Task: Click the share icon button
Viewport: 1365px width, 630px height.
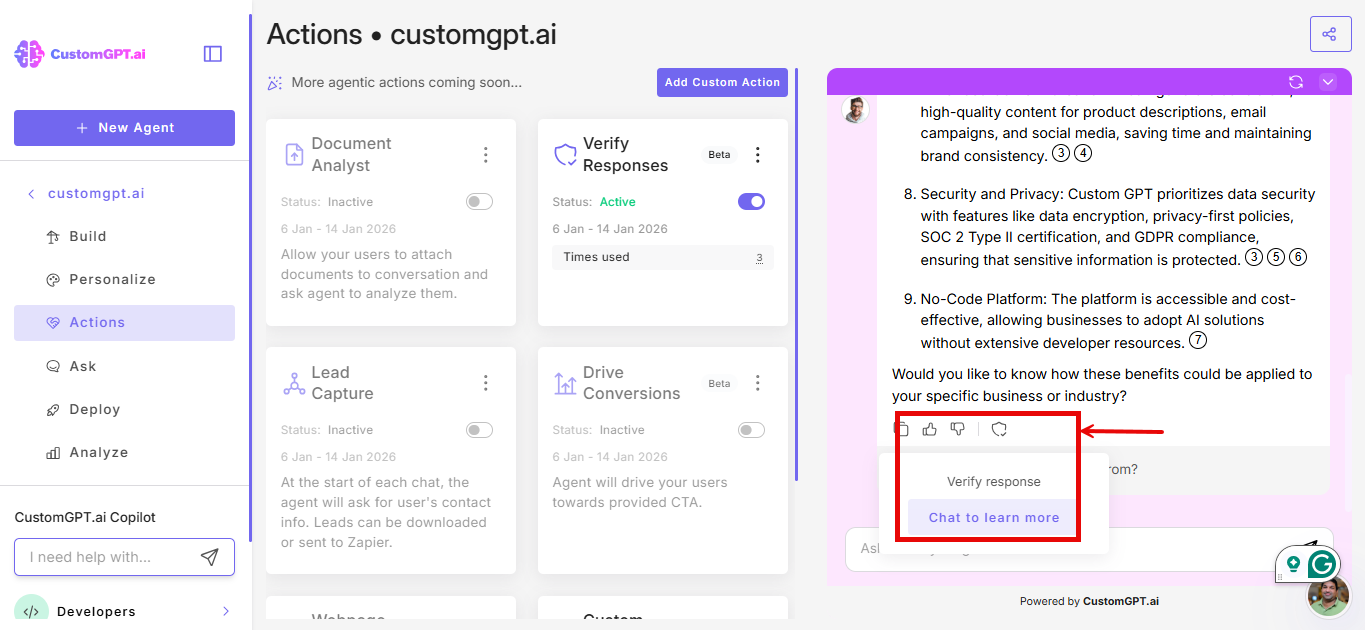Action: tap(1330, 34)
